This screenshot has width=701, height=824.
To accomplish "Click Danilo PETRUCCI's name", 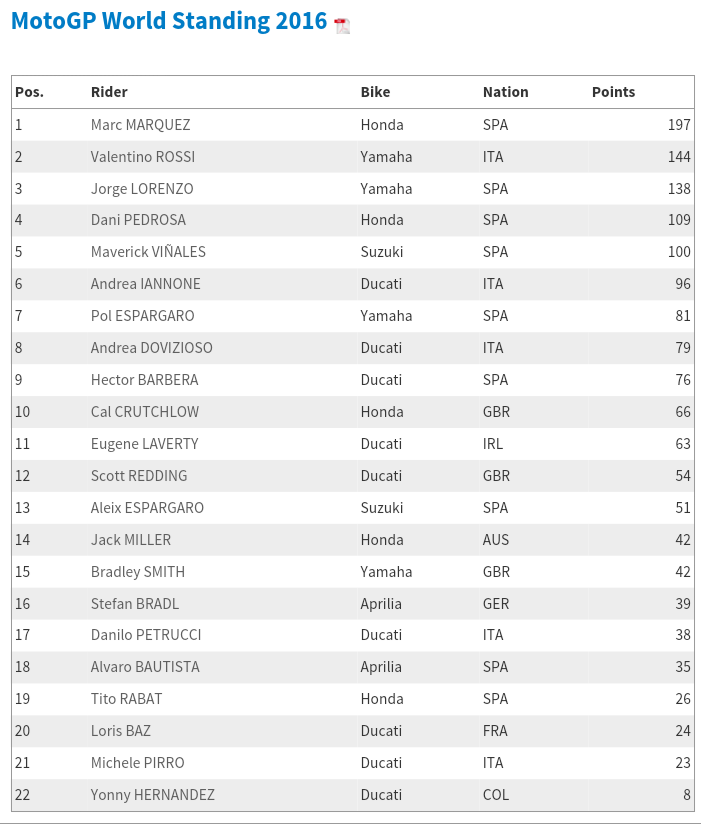I will (x=145, y=635).
